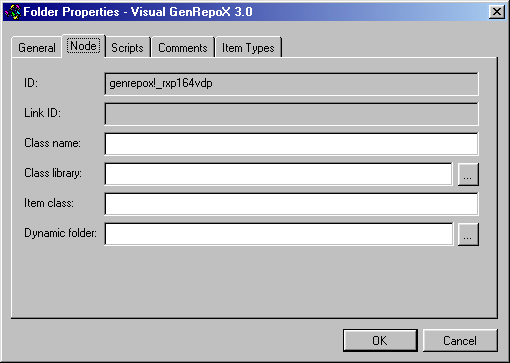Focus the Class name input field
This screenshot has width=510, height=363.
tap(291, 144)
